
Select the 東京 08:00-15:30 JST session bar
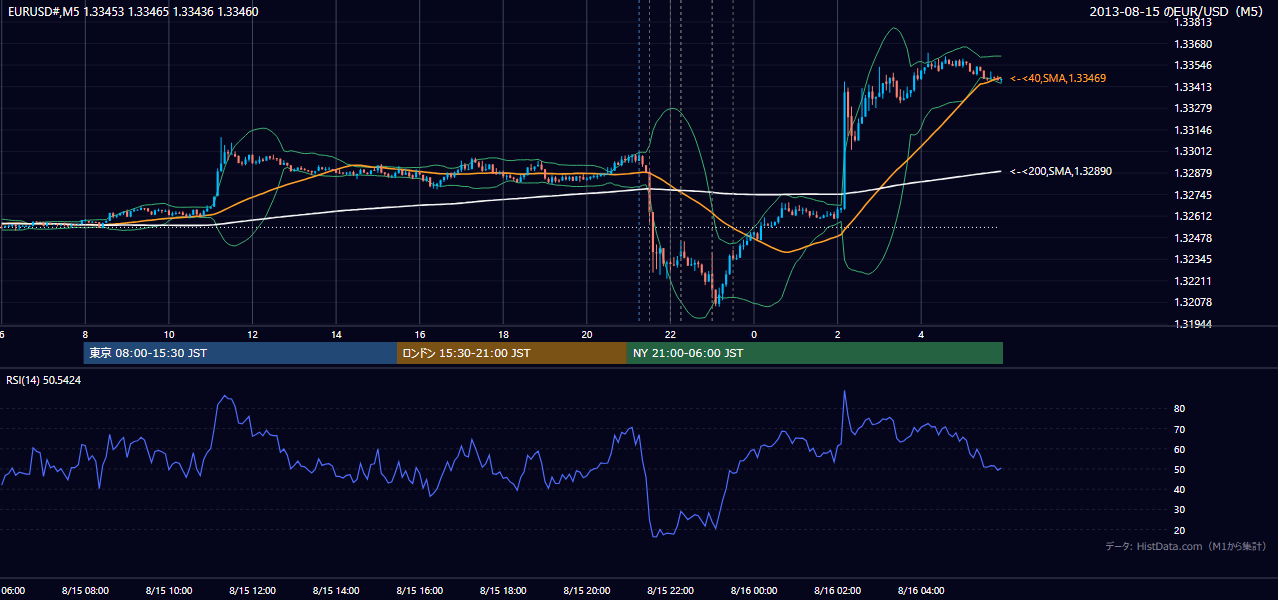(240, 353)
